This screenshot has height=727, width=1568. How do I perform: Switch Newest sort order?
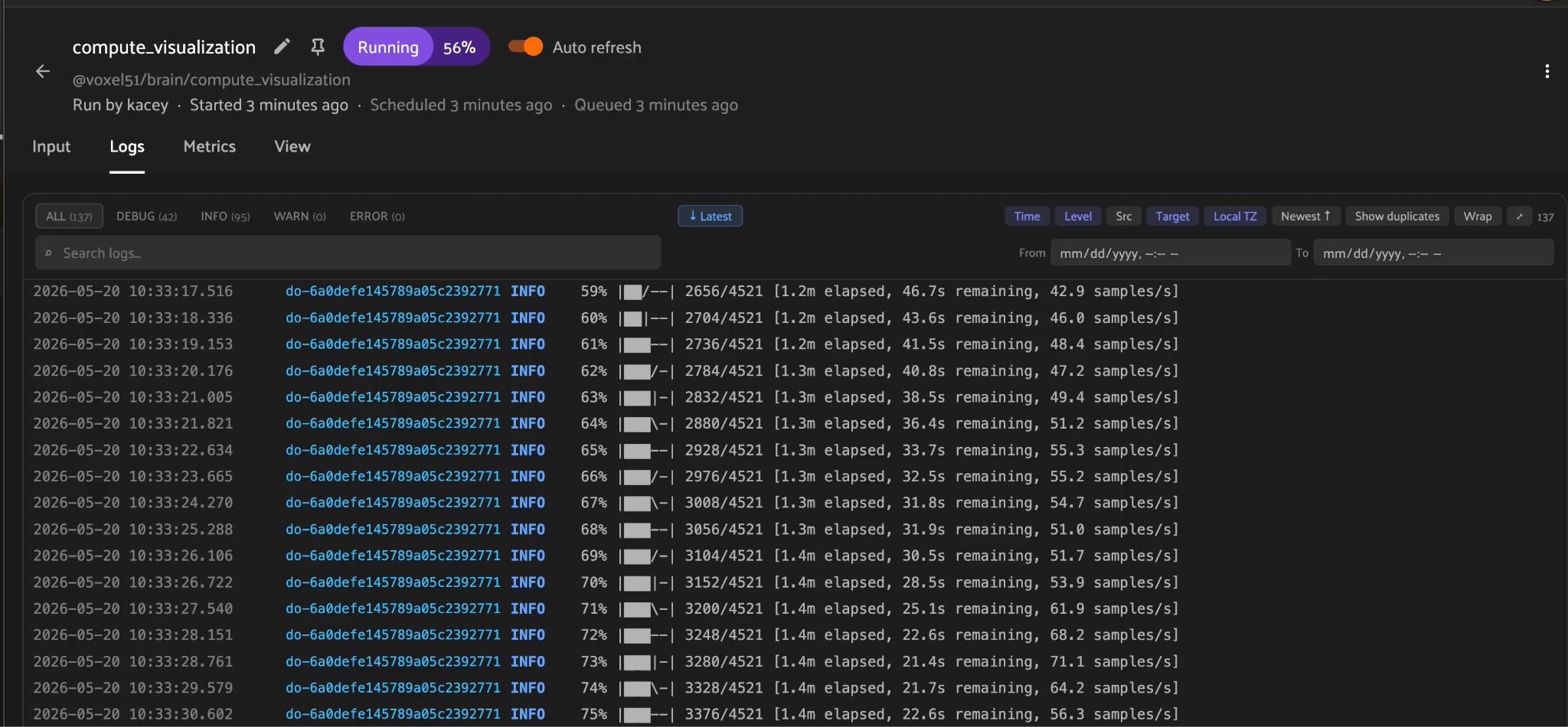(1305, 217)
